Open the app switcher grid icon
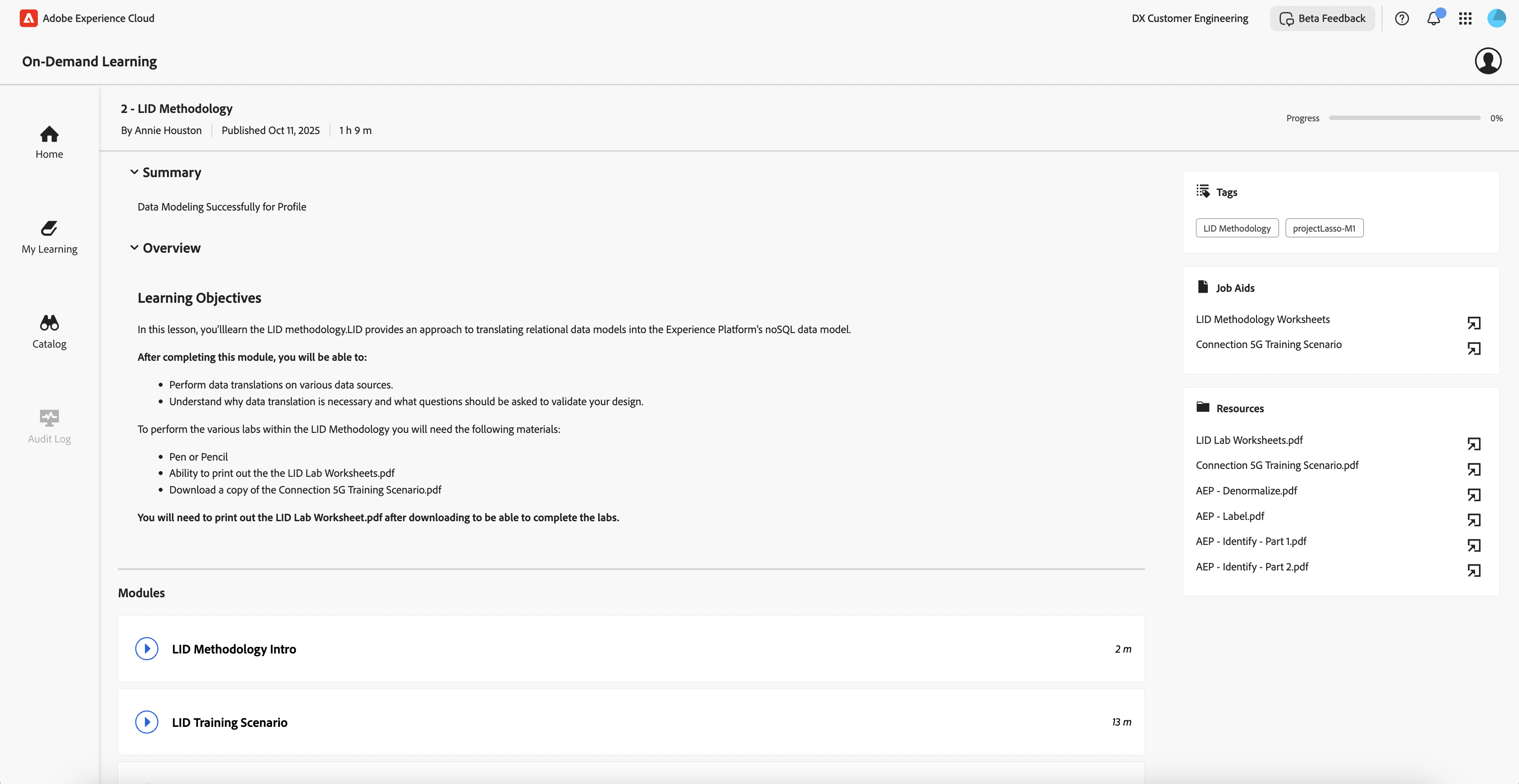 (x=1465, y=18)
